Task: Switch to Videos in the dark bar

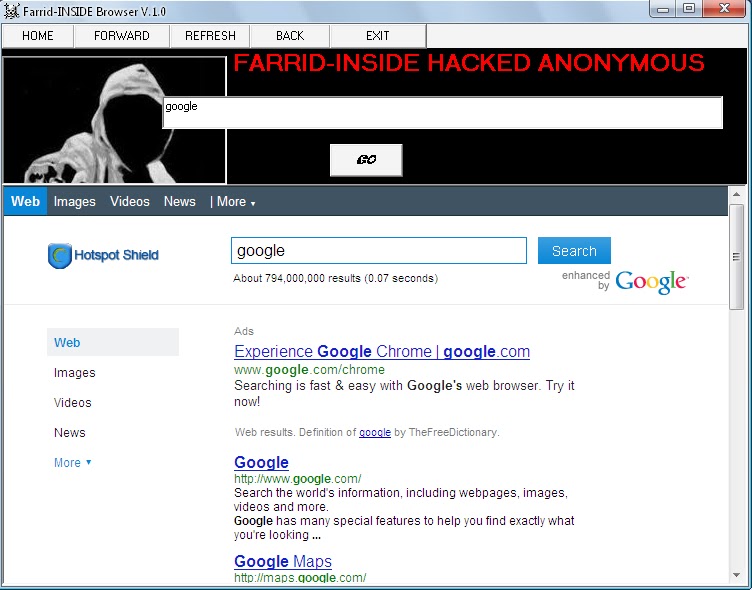Action: (129, 201)
